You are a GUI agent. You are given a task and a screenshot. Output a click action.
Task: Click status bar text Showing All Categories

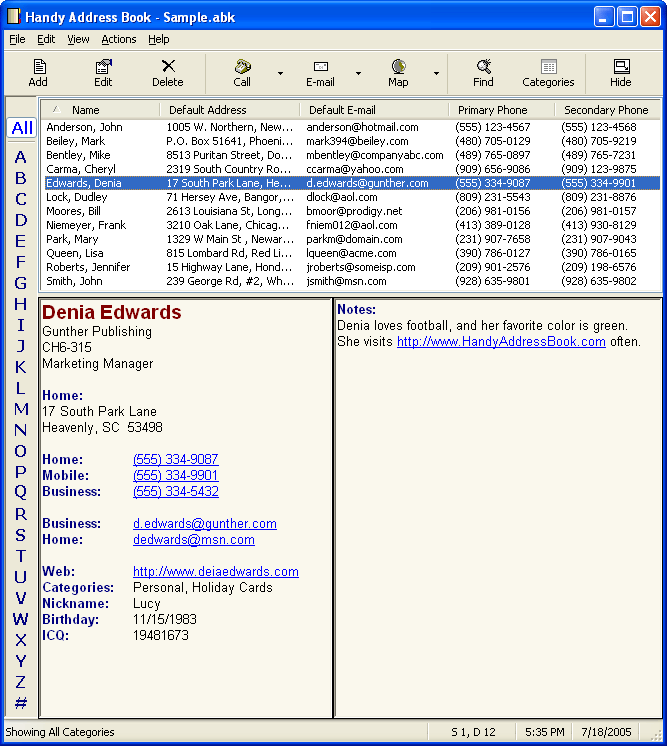point(60,732)
